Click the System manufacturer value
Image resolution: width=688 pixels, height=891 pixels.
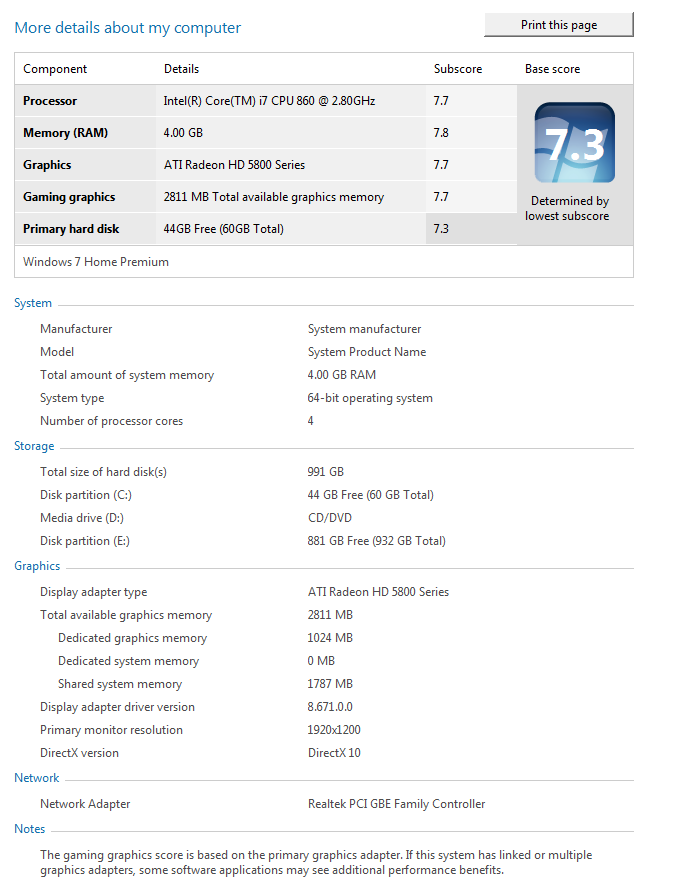(364, 329)
